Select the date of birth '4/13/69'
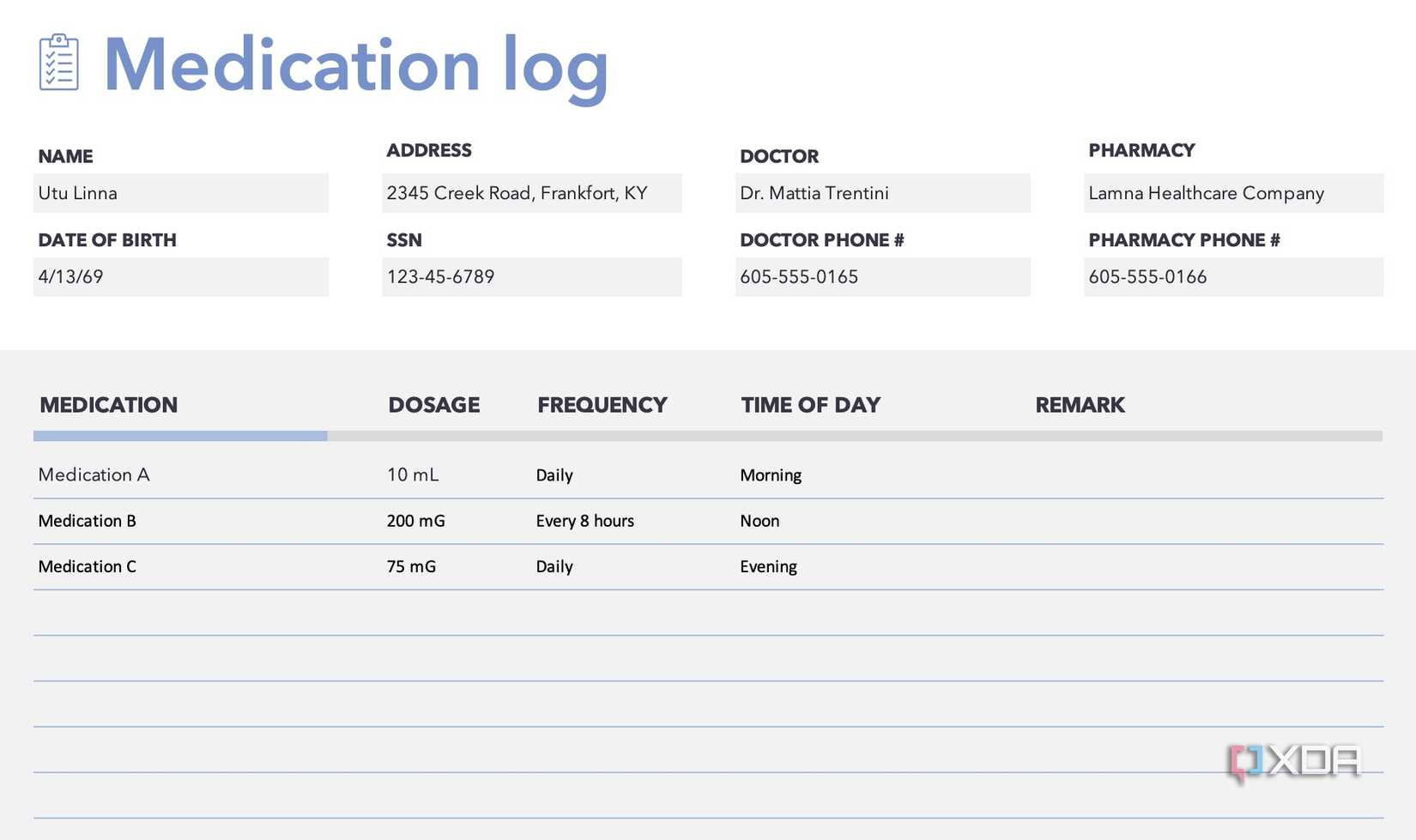The image size is (1416, 840). pos(181,277)
